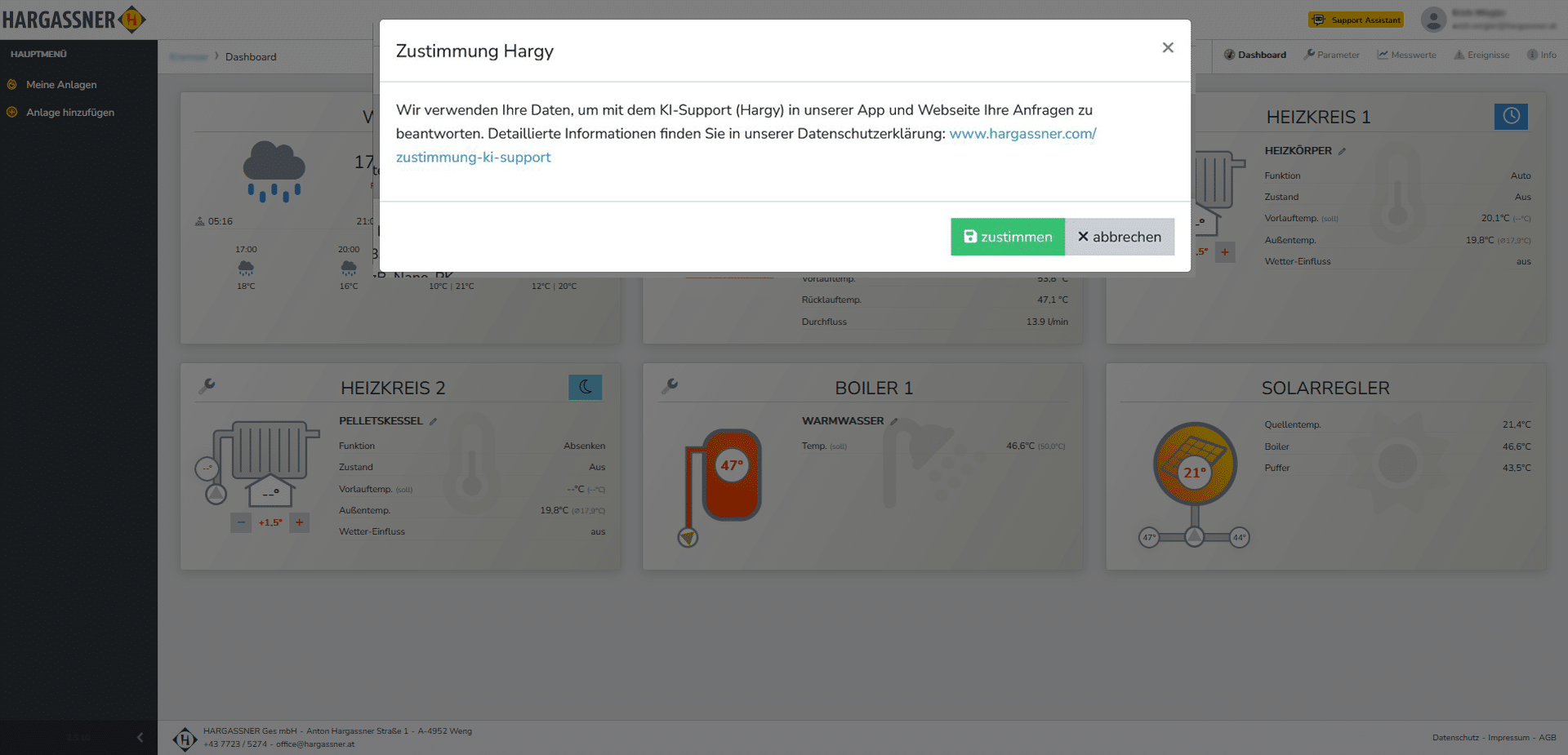1568x755 pixels.
Task: Click the Durchfluss value 13.9 l/min
Action: tap(1047, 322)
